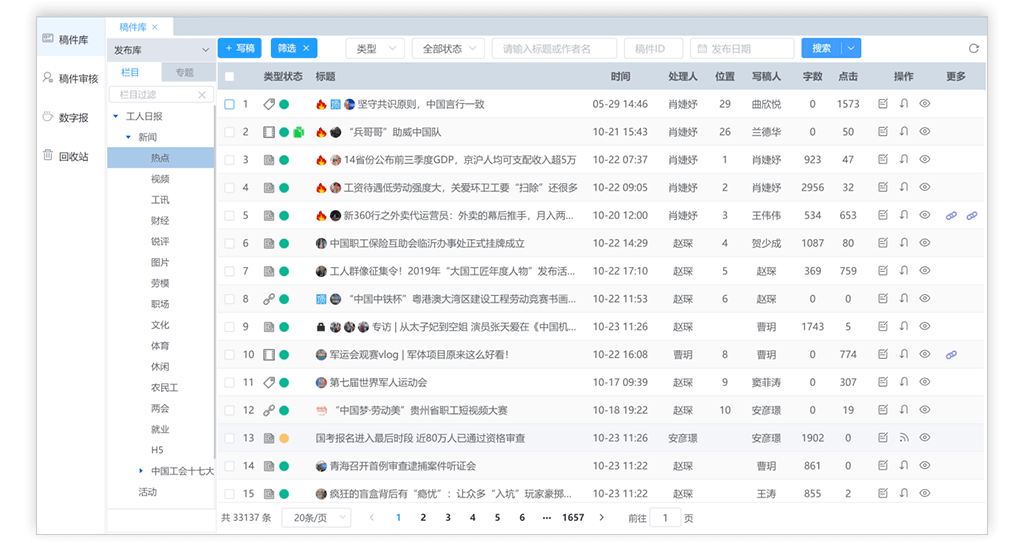This screenshot has height=543, width=1024.
Task: Open the 20条/页 page size dropdown
Action: coord(316,518)
